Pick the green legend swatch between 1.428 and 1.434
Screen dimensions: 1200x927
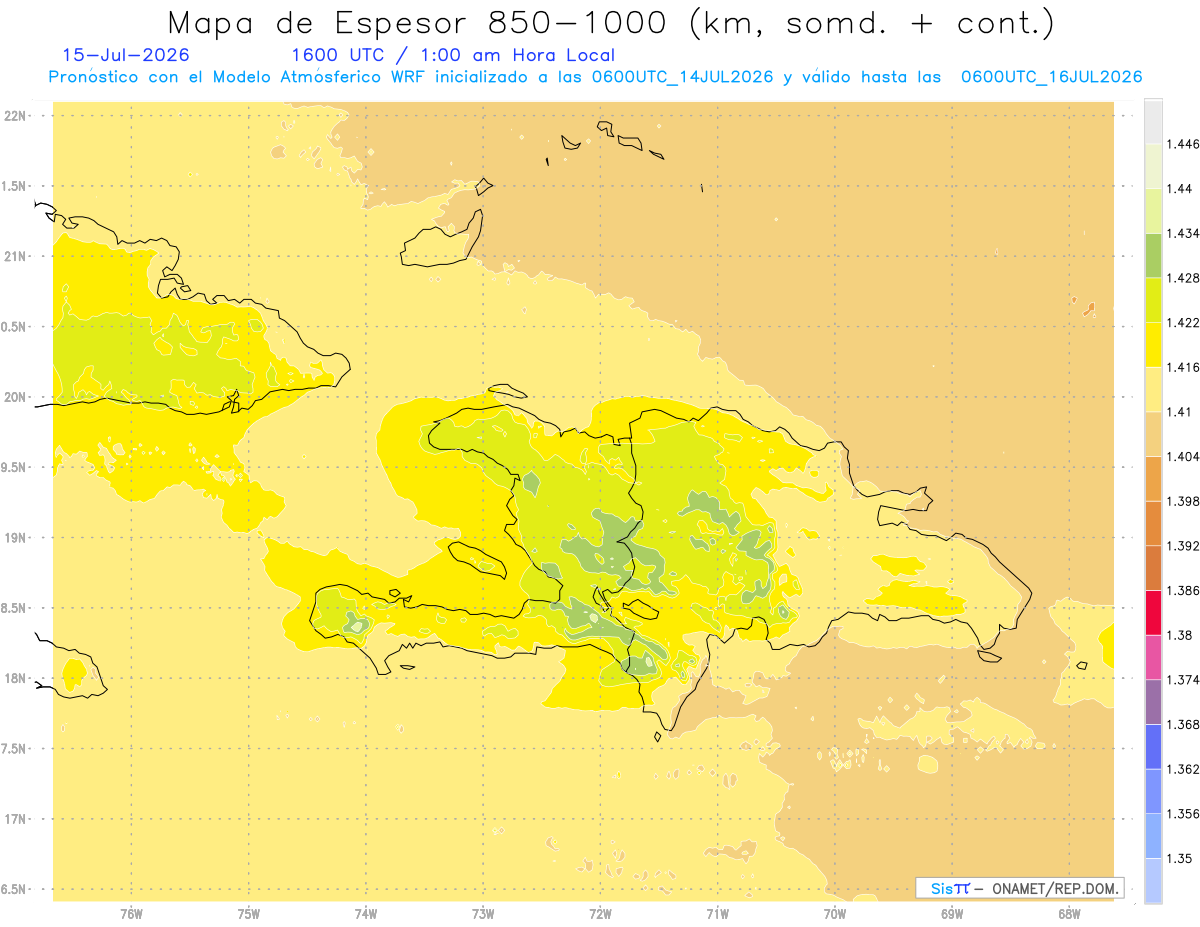(1153, 255)
